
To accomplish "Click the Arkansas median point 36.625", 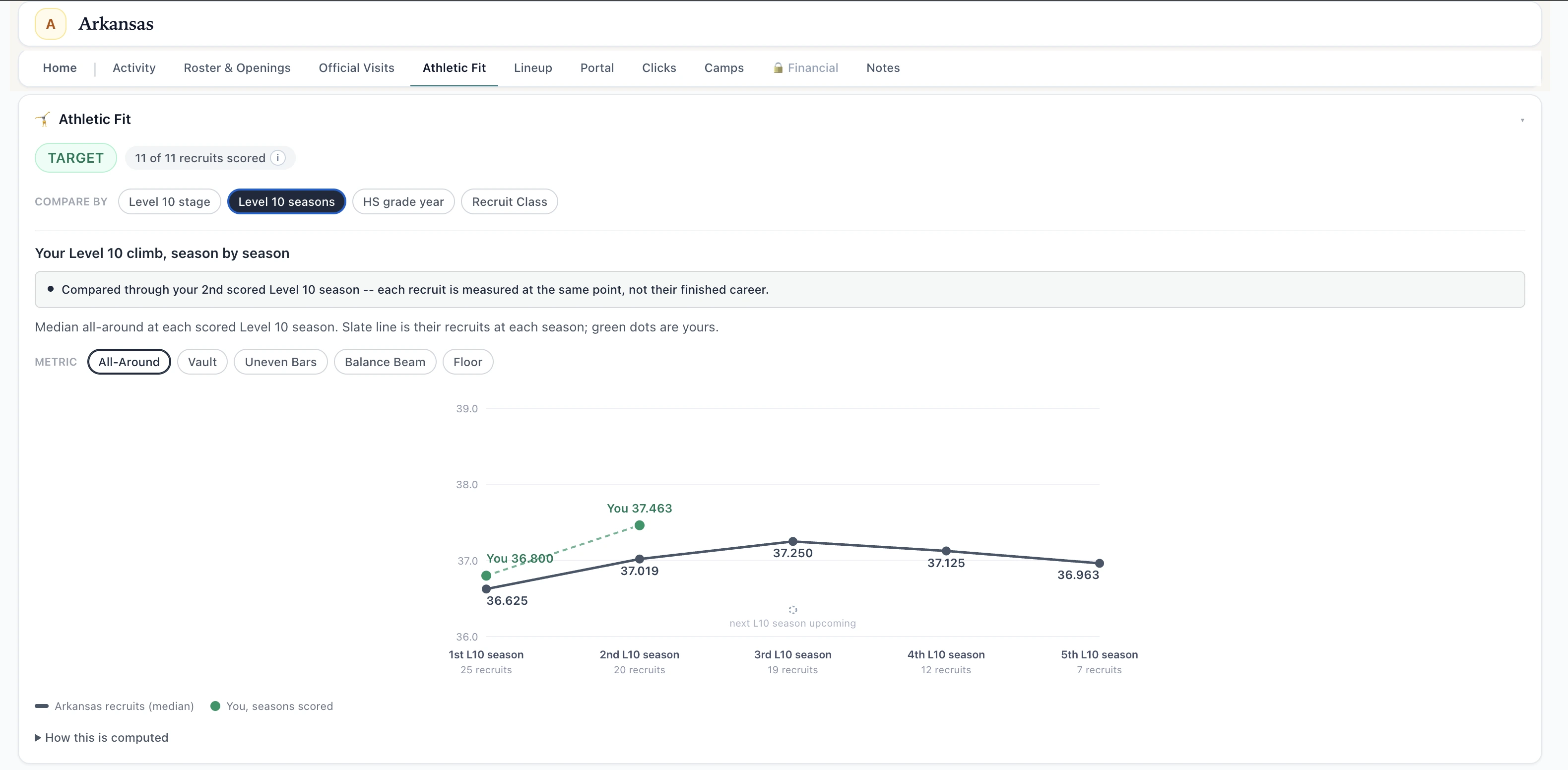I will [486, 588].
